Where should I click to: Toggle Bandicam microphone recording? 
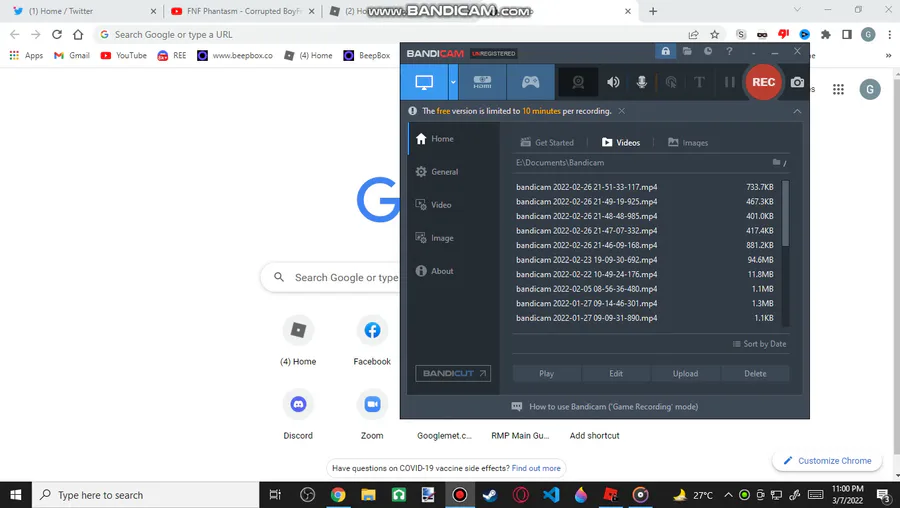click(642, 82)
